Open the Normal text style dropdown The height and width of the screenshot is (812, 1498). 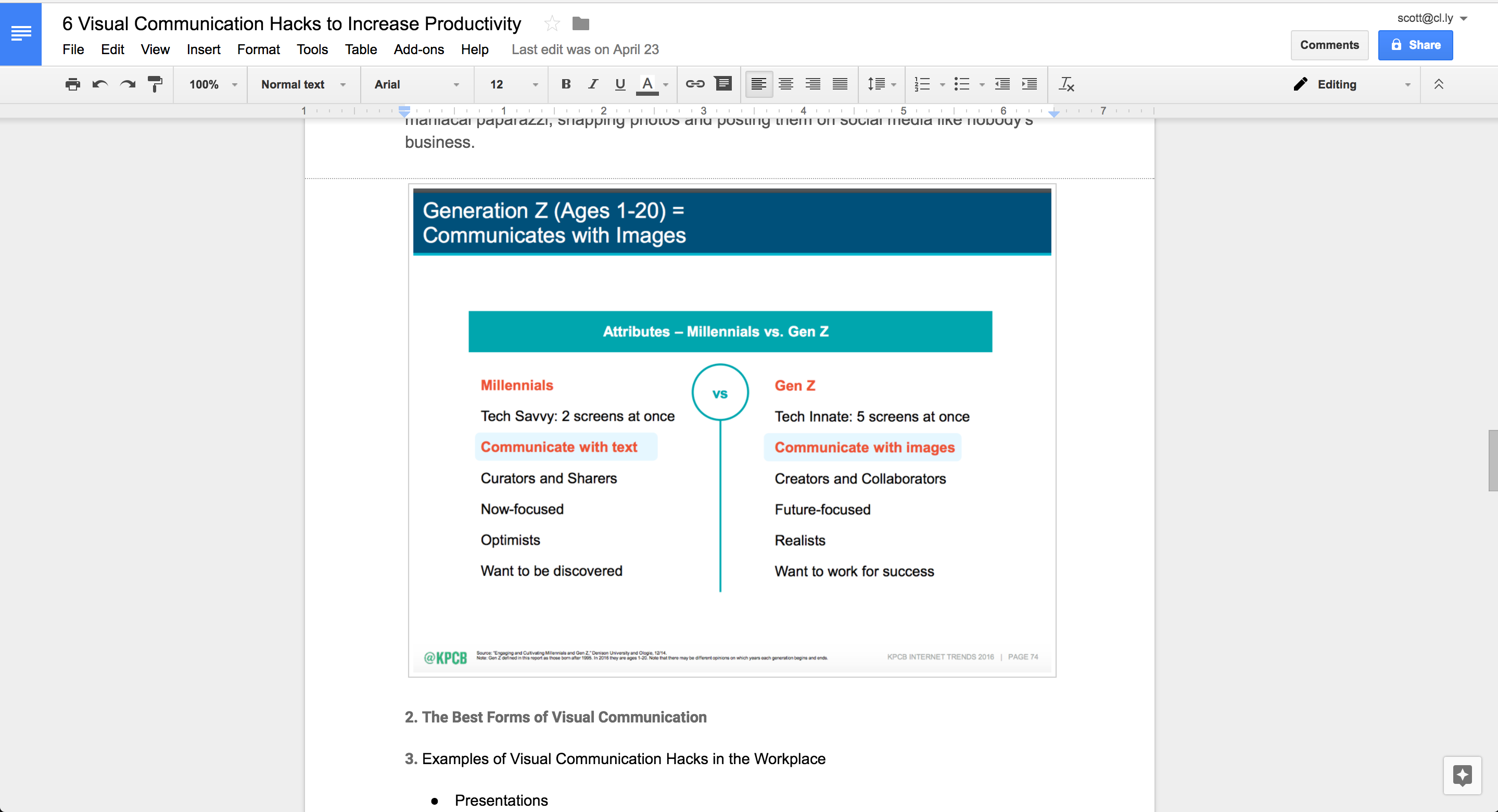point(303,84)
